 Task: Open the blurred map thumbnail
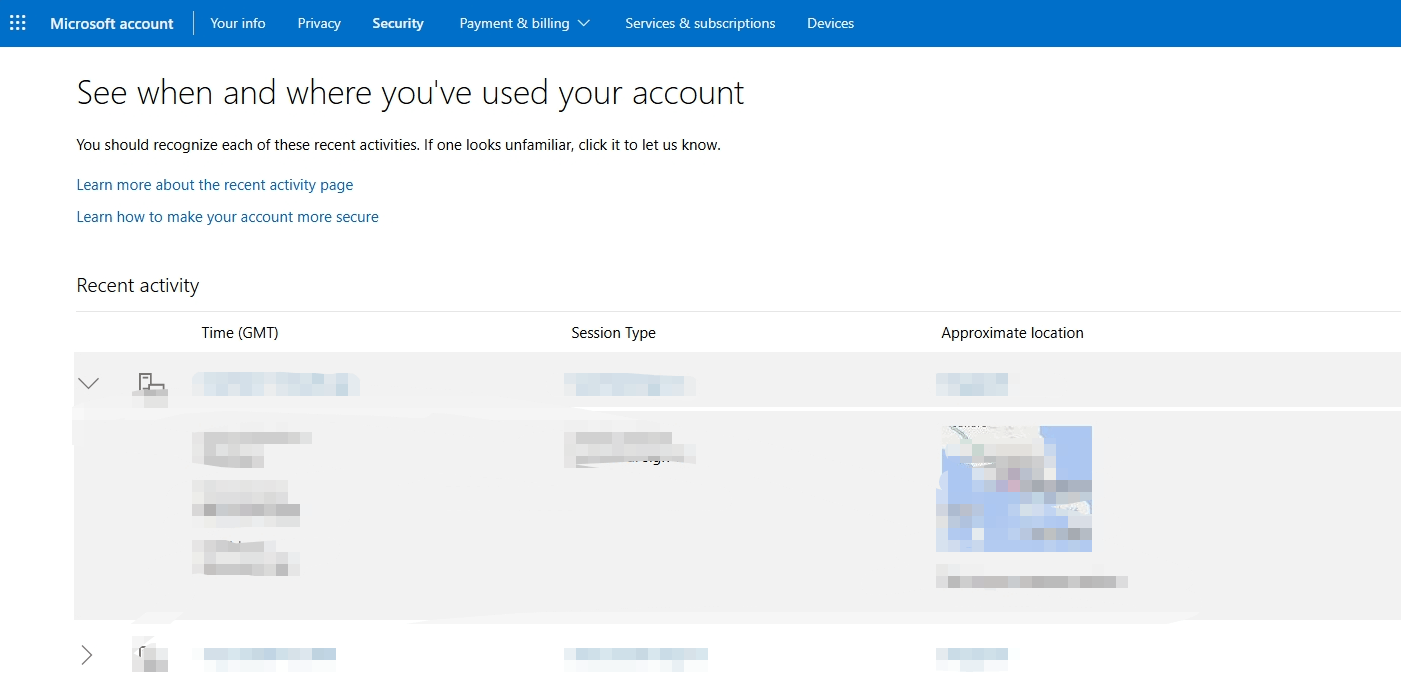pos(1014,489)
